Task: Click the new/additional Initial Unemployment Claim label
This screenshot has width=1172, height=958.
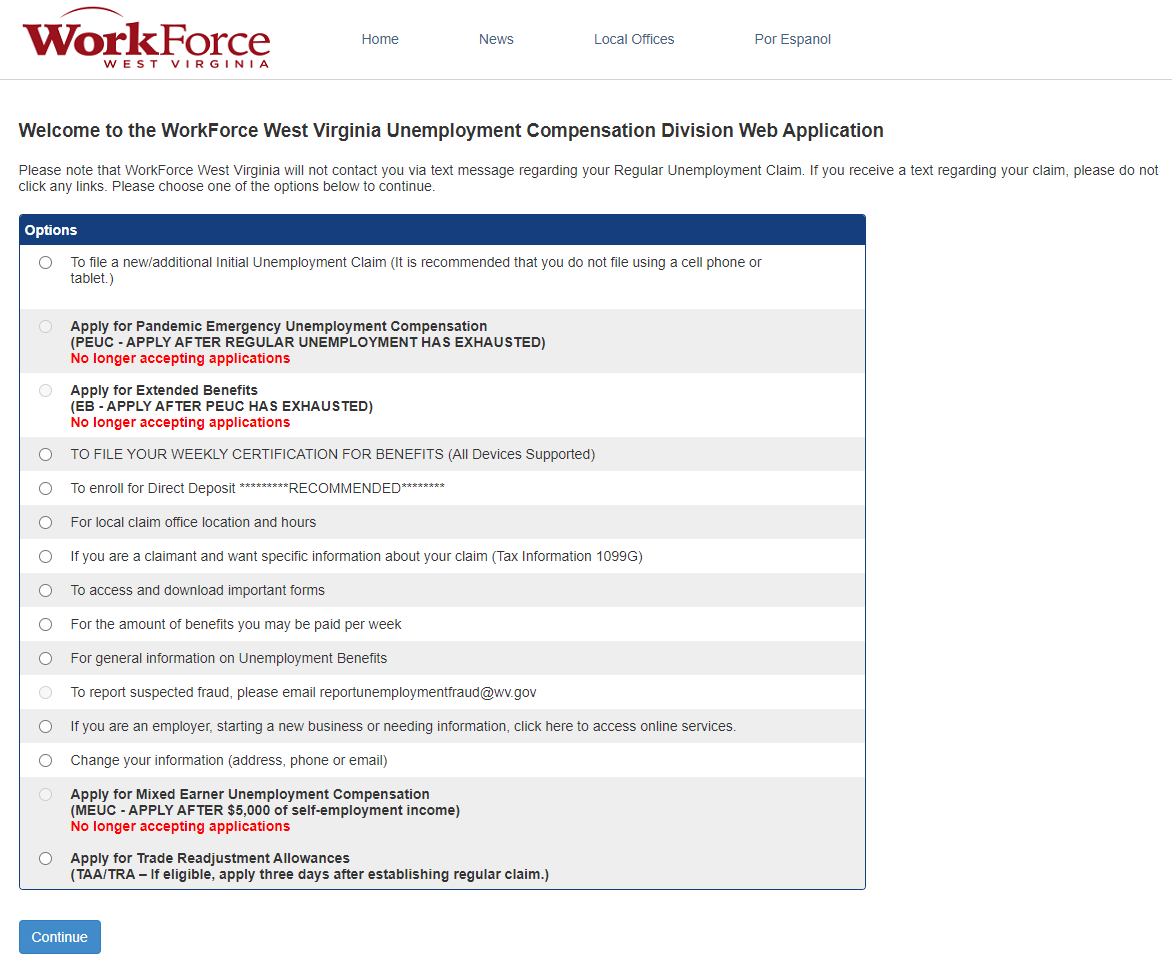Action: tap(416, 271)
